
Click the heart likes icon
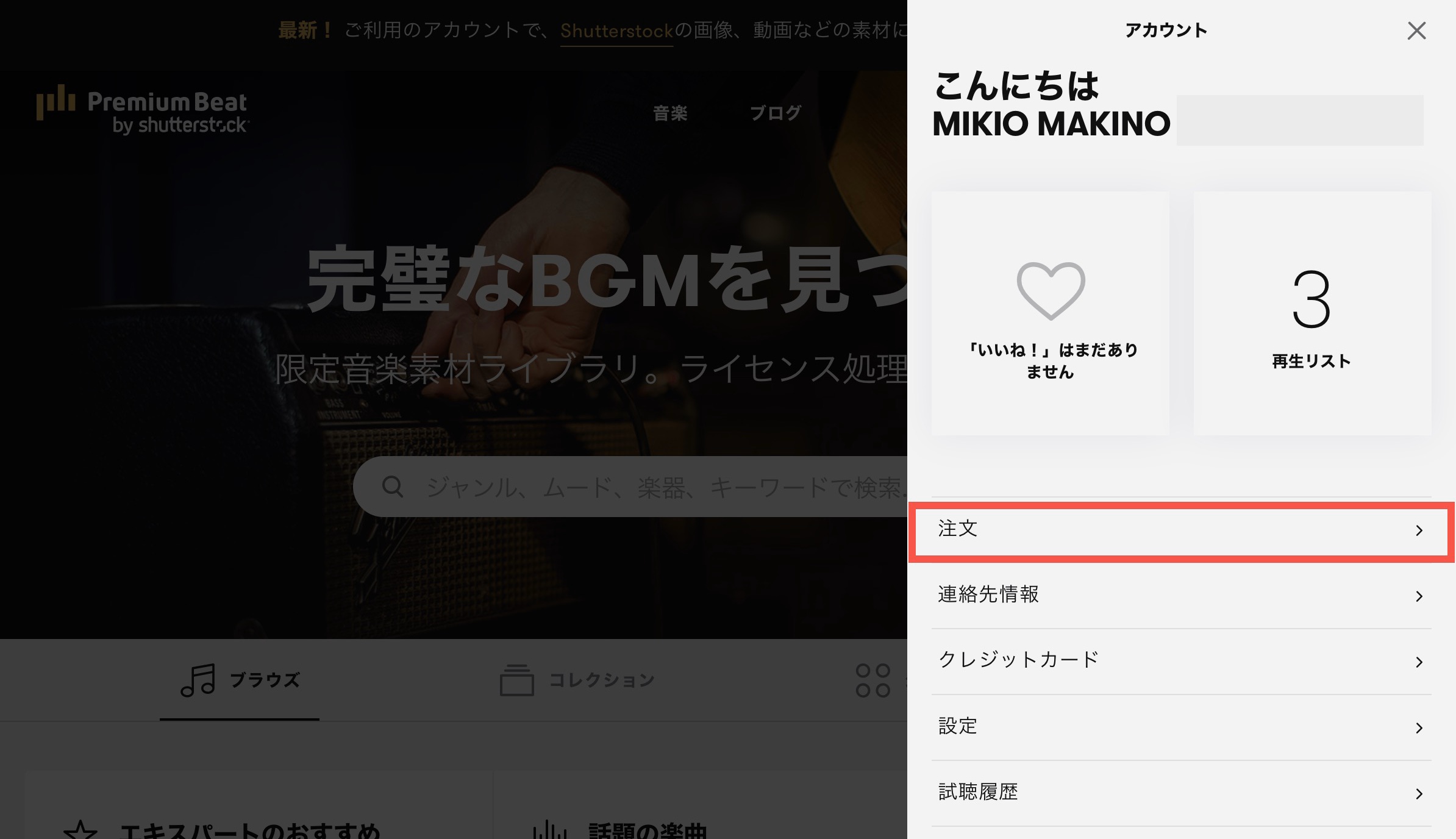tap(1051, 291)
